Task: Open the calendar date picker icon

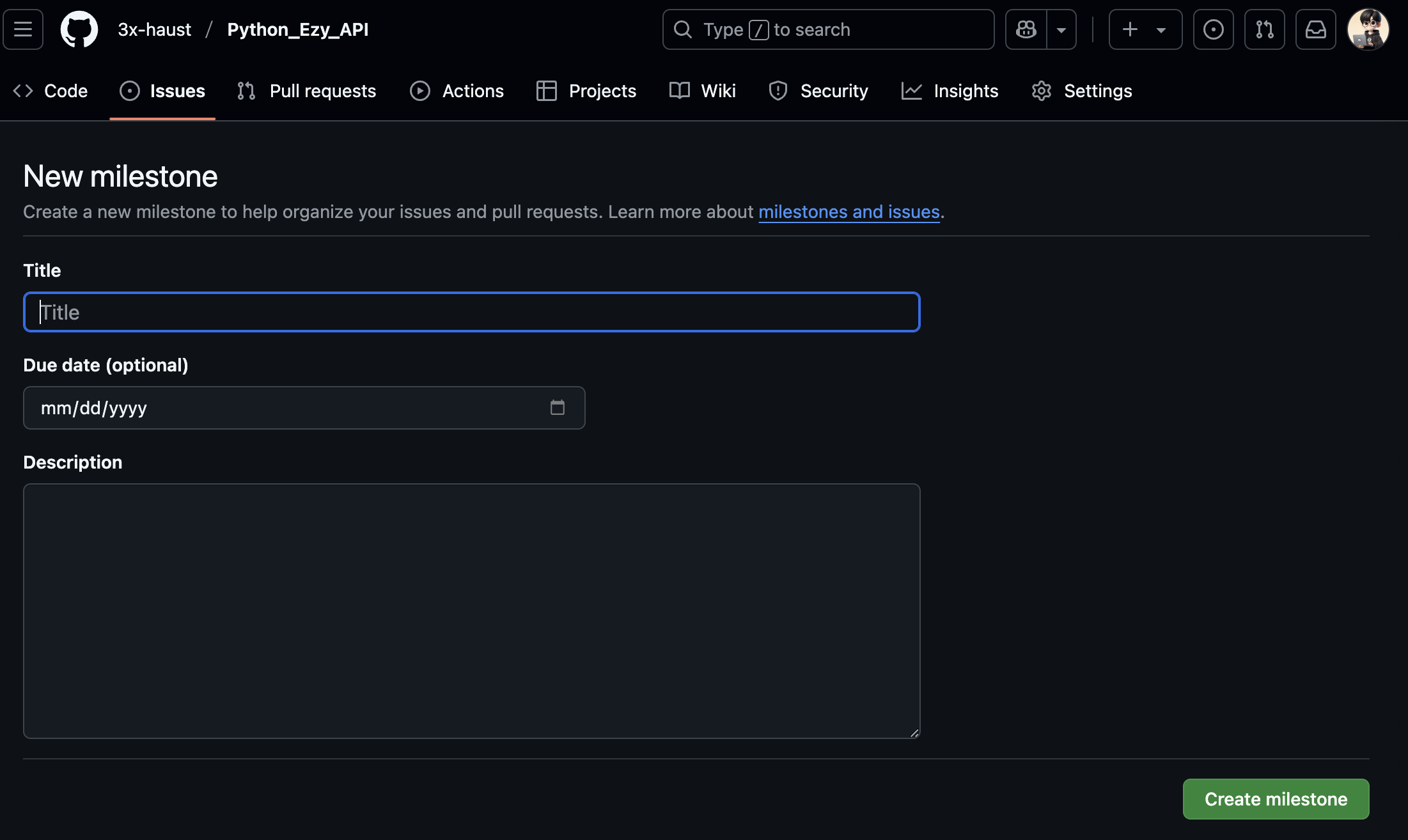Action: point(558,408)
